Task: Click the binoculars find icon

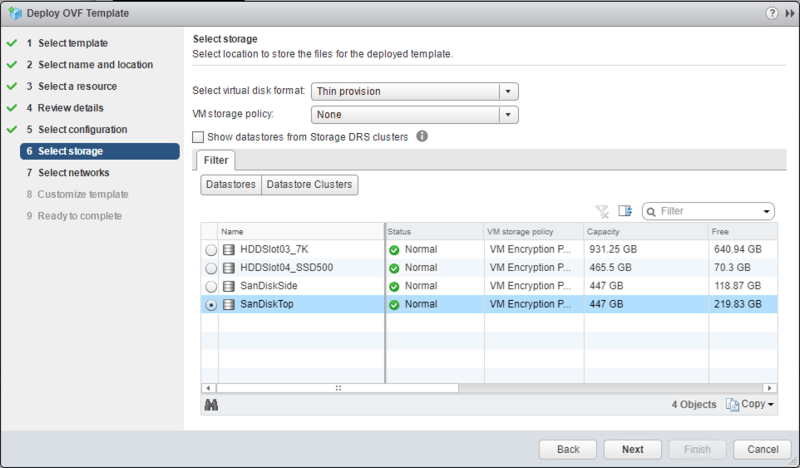Action: coord(211,404)
